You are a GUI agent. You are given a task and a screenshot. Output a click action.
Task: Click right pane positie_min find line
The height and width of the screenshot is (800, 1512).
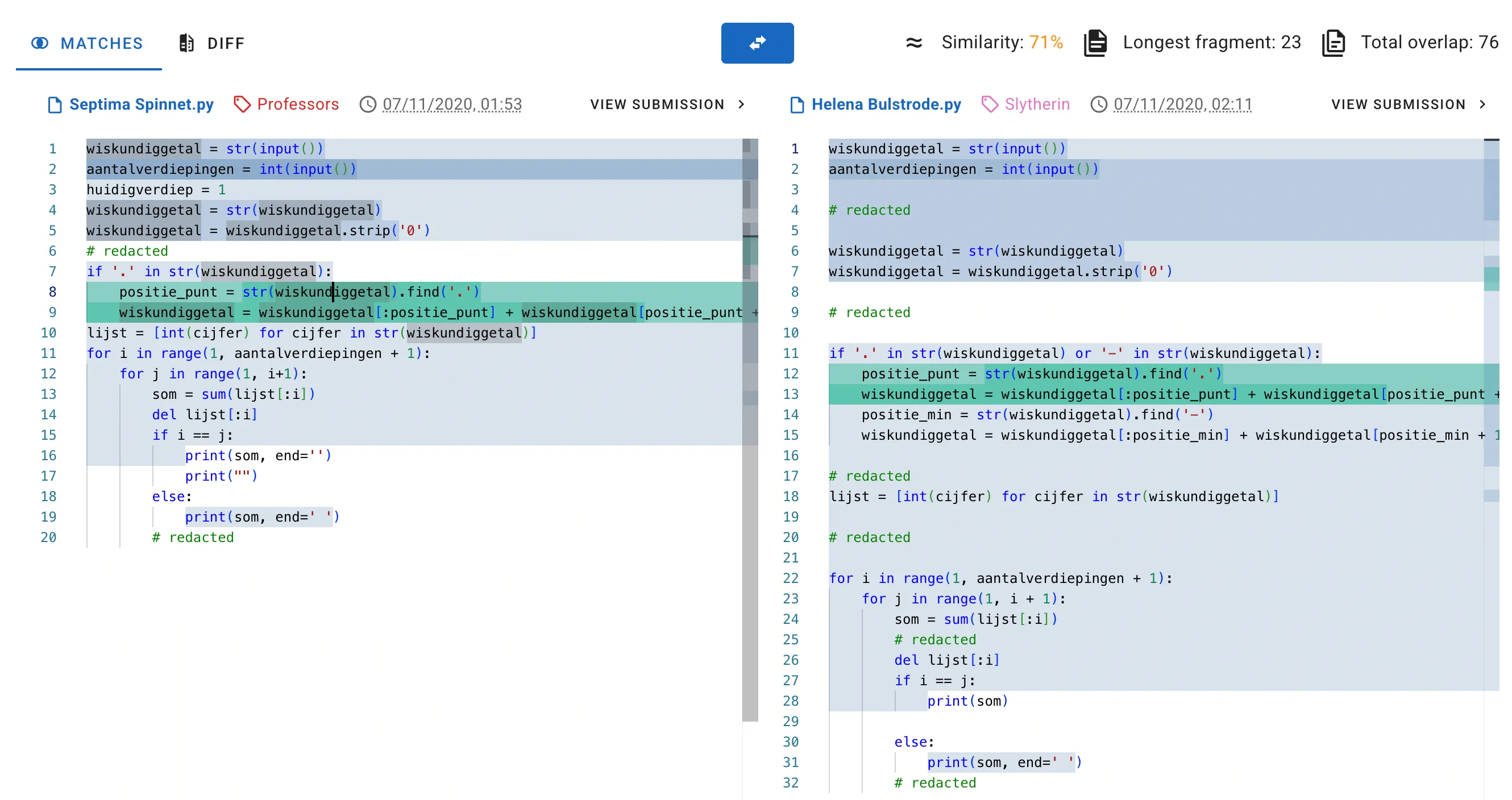point(1037,415)
